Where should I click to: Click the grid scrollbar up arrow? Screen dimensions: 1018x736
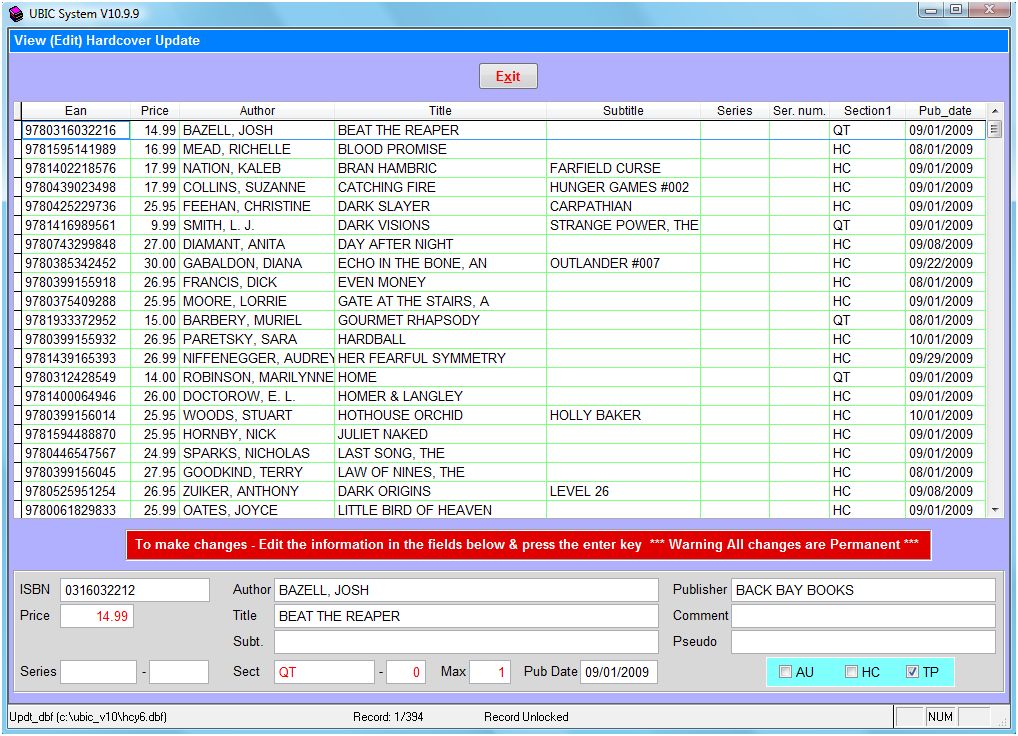point(995,111)
